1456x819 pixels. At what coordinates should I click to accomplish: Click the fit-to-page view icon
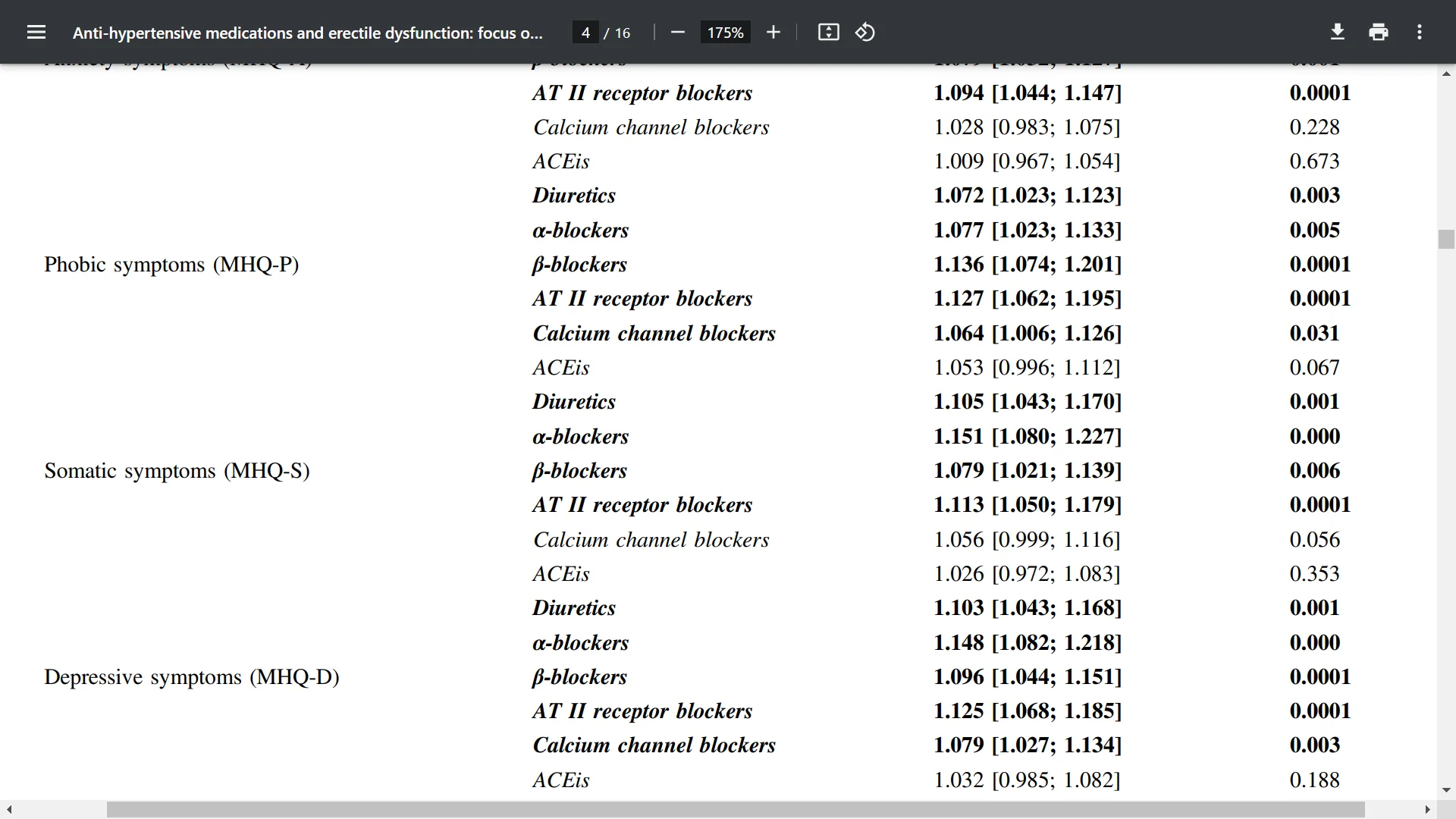click(x=828, y=32)
